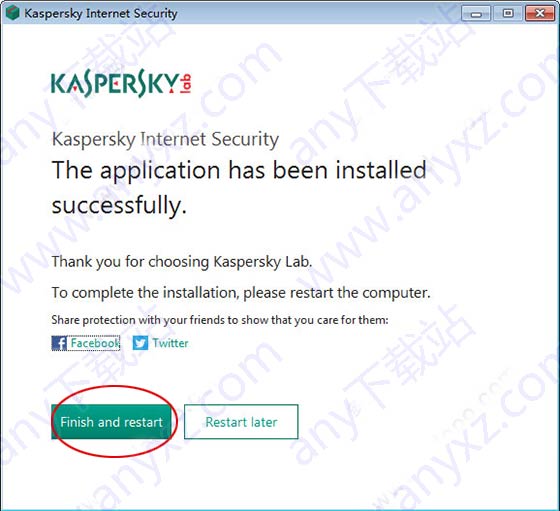Click the Finish and restart button
The height and width of the screenshot is (511, 560).
click(111, 422)
